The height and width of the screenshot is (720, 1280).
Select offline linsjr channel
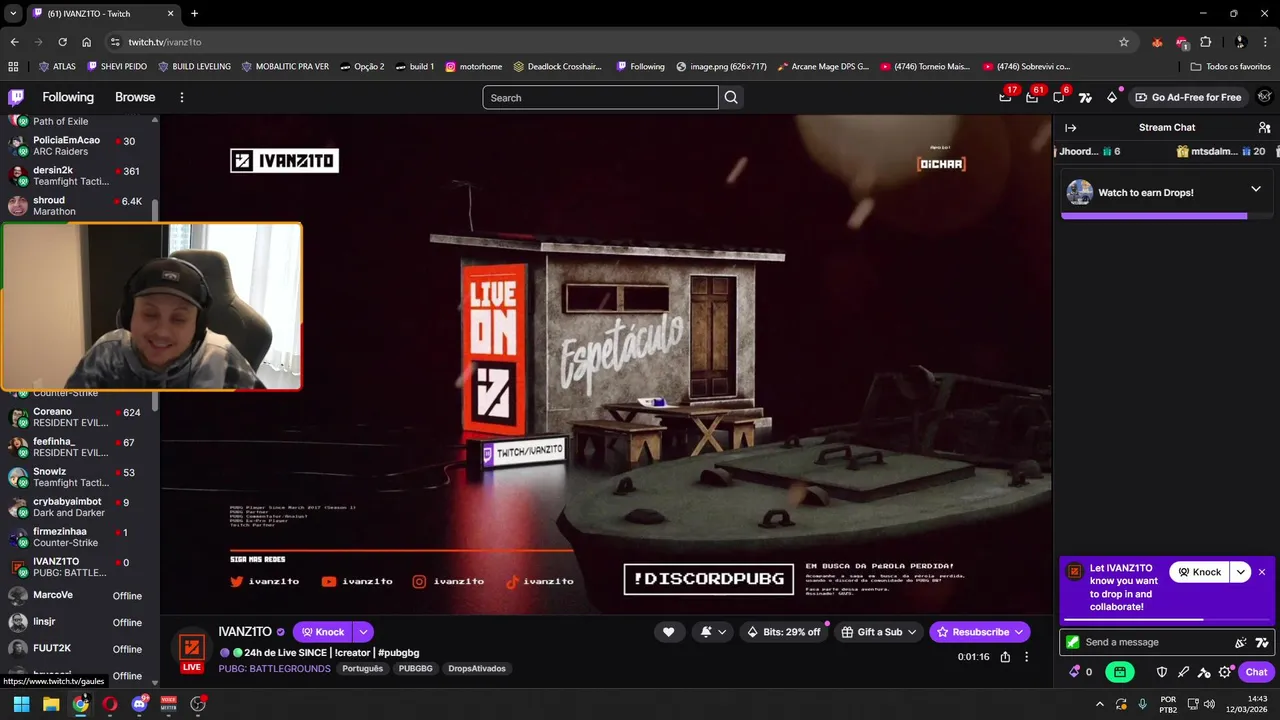[78, 622]
